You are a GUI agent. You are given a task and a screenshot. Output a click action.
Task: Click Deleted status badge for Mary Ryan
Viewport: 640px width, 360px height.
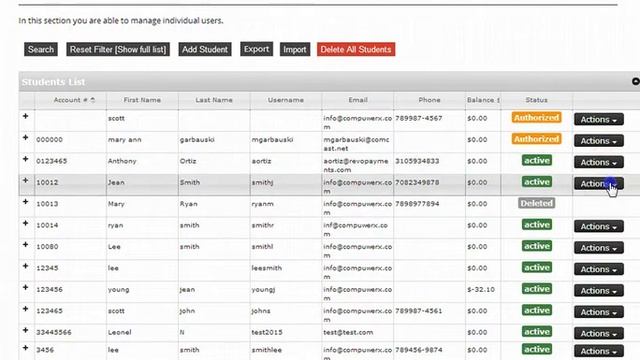pos(536,203)
